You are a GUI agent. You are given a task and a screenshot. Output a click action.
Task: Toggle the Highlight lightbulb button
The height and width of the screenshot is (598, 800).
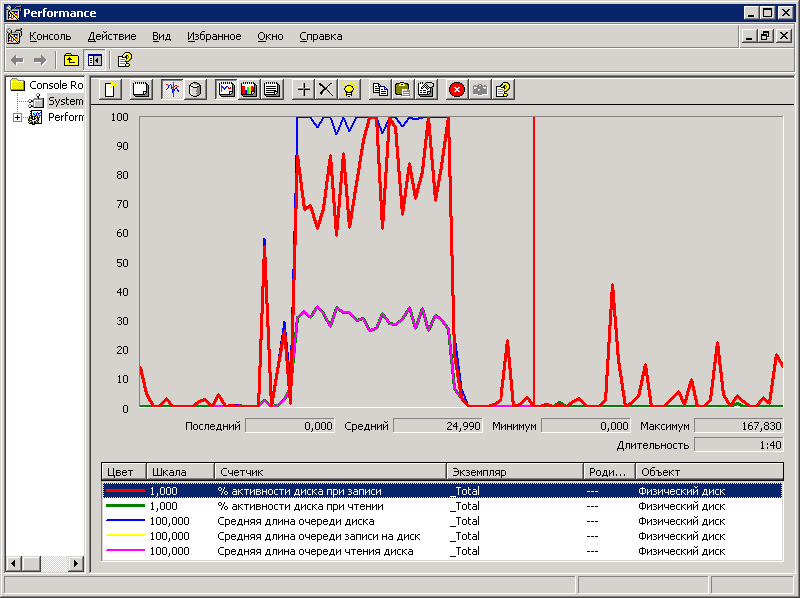[348, 89]
